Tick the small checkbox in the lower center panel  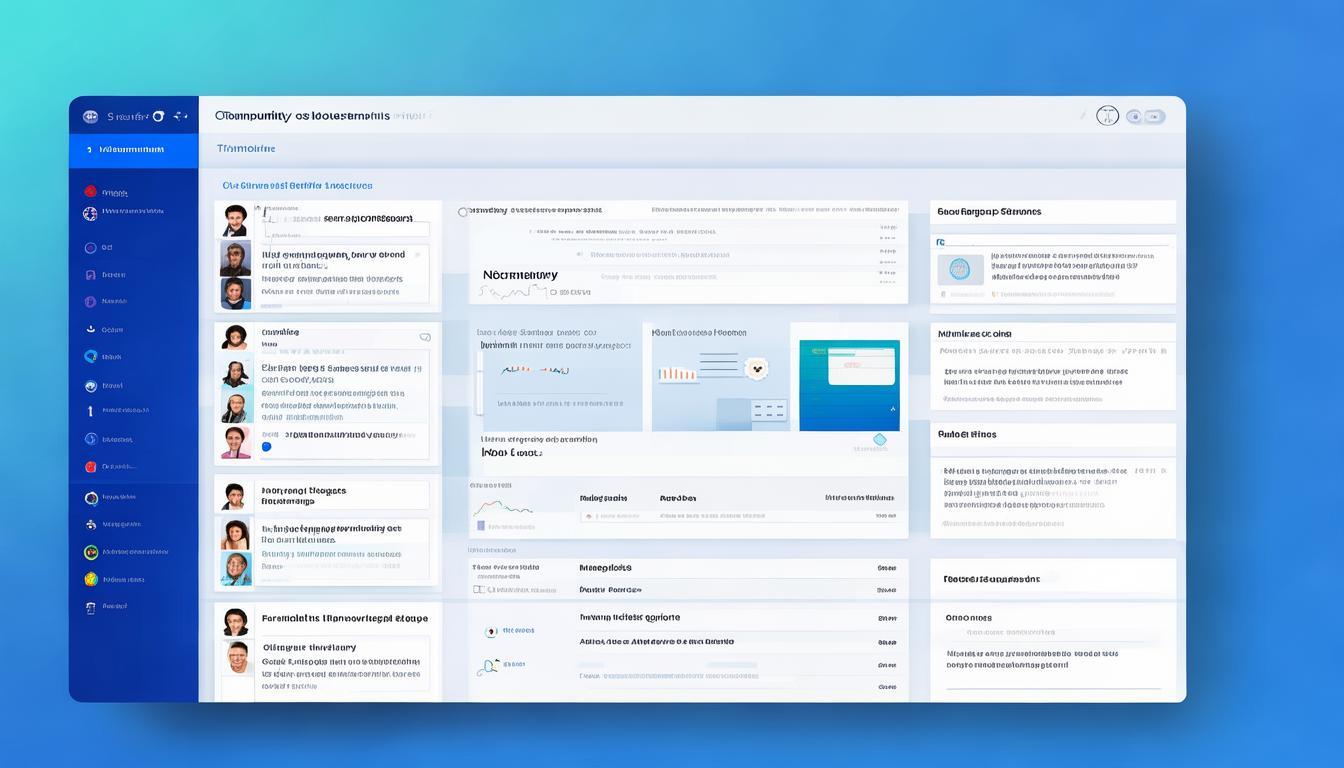[479, 590]
